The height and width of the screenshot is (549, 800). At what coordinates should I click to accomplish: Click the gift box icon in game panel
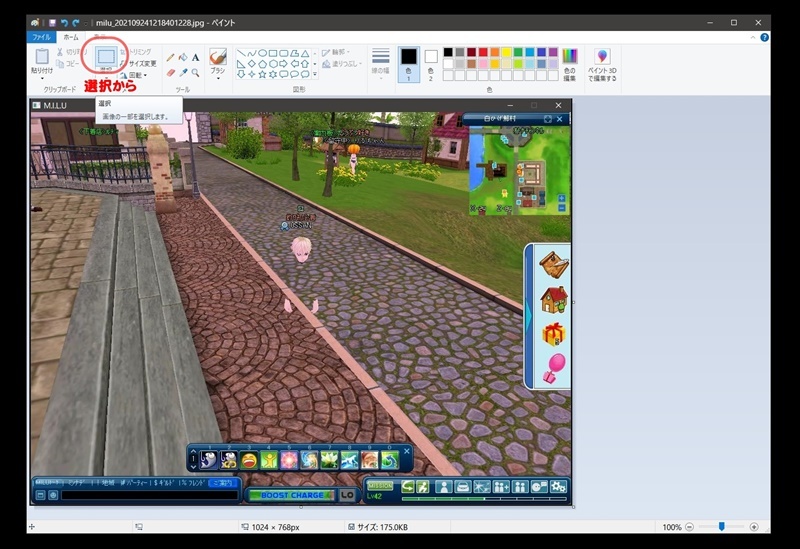pyautogui.click(x=554, y=334)
